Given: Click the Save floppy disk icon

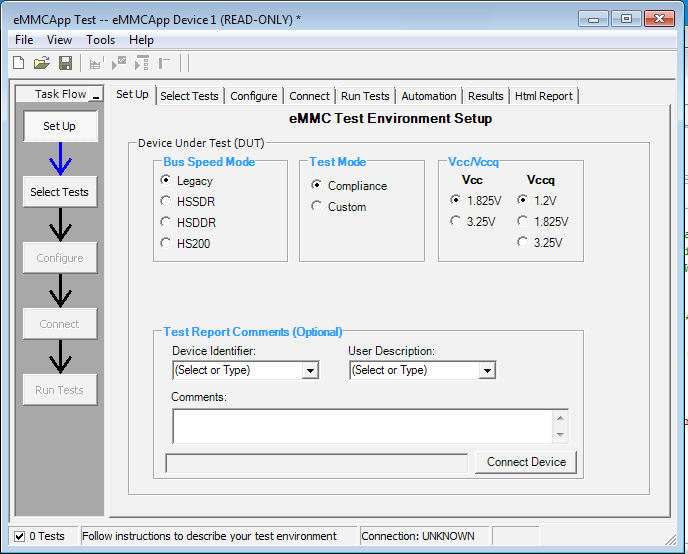Looking at the screenshot, I should [66, 63].
